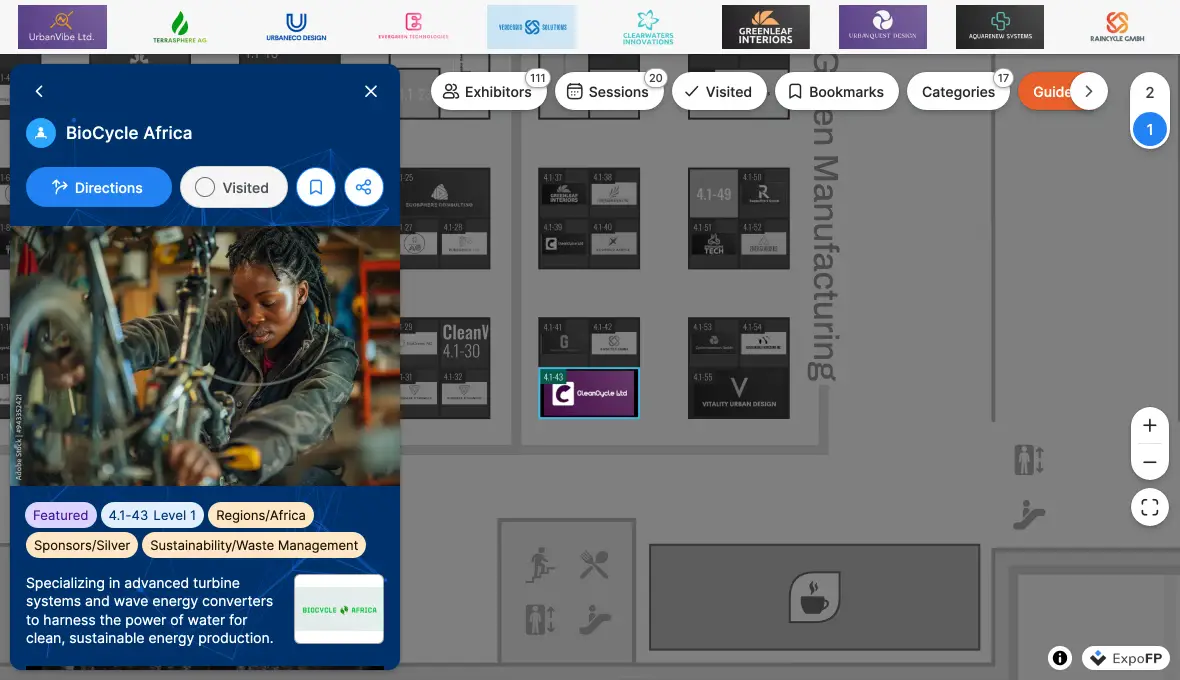Open the ClearWaters Innovations sponsor logo
The width and height of the screenshot is (1180, 680).
coord(648,27)
